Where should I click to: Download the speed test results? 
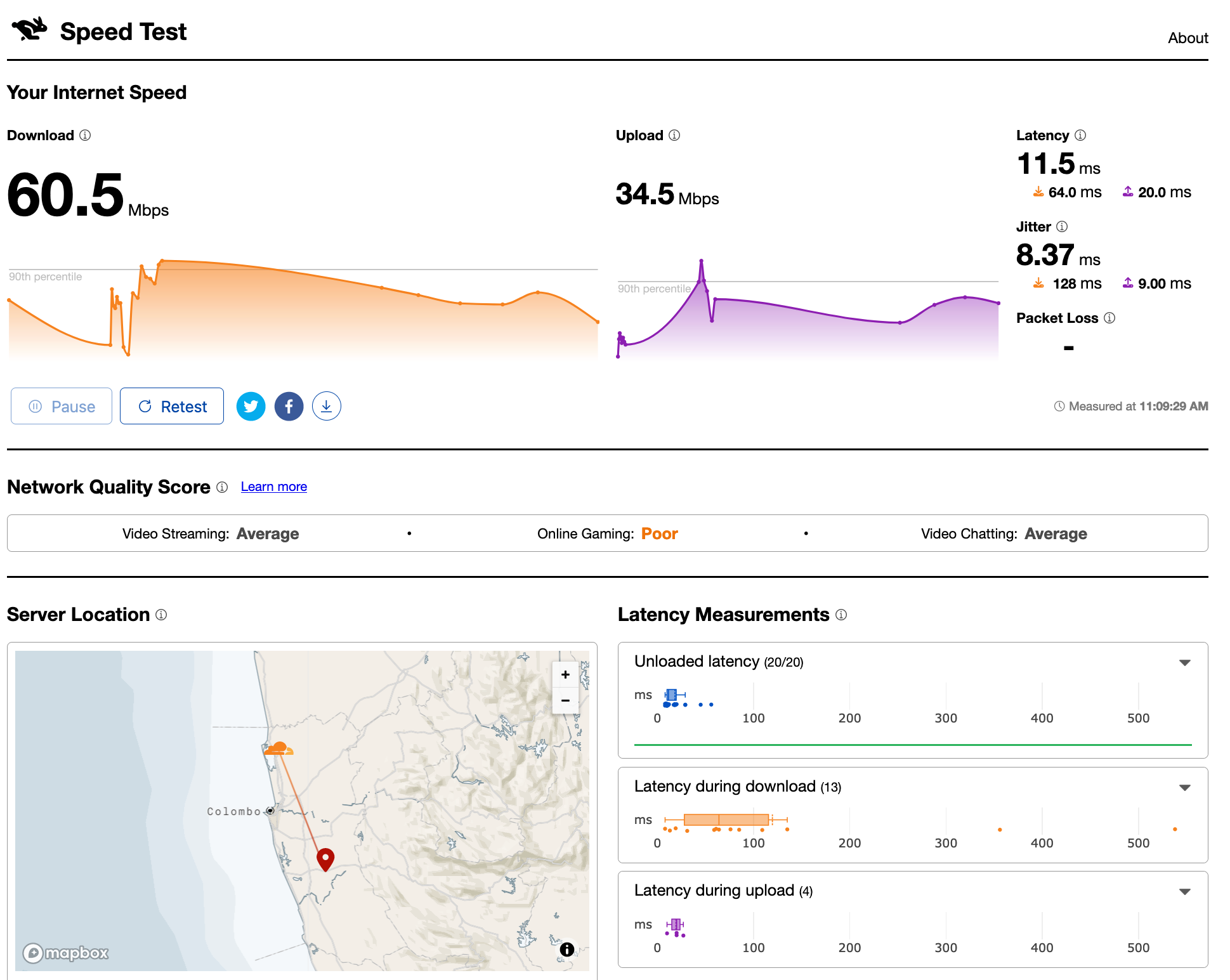click(x=326, y=406)
